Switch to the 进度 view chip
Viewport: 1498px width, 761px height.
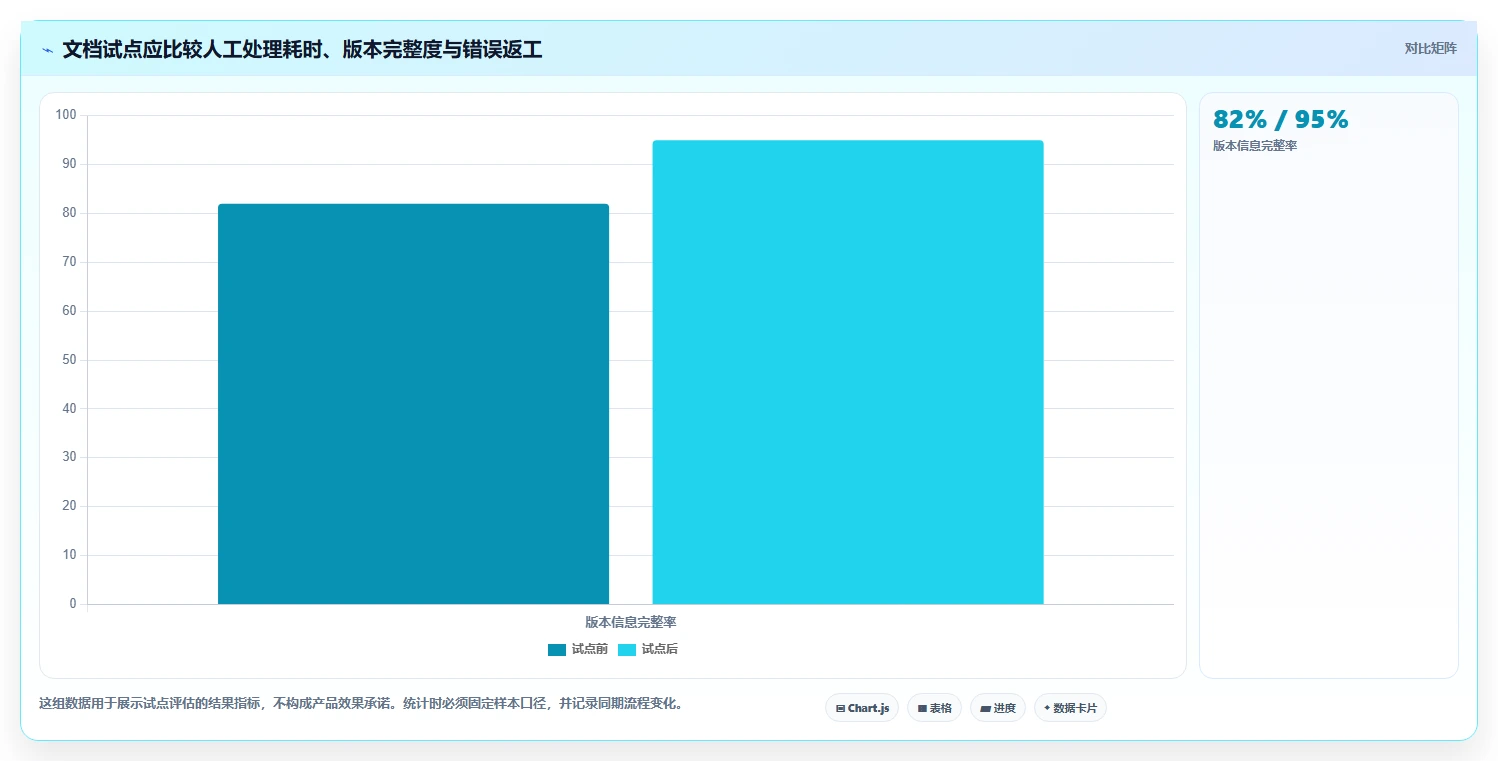[x=998, y=708]
